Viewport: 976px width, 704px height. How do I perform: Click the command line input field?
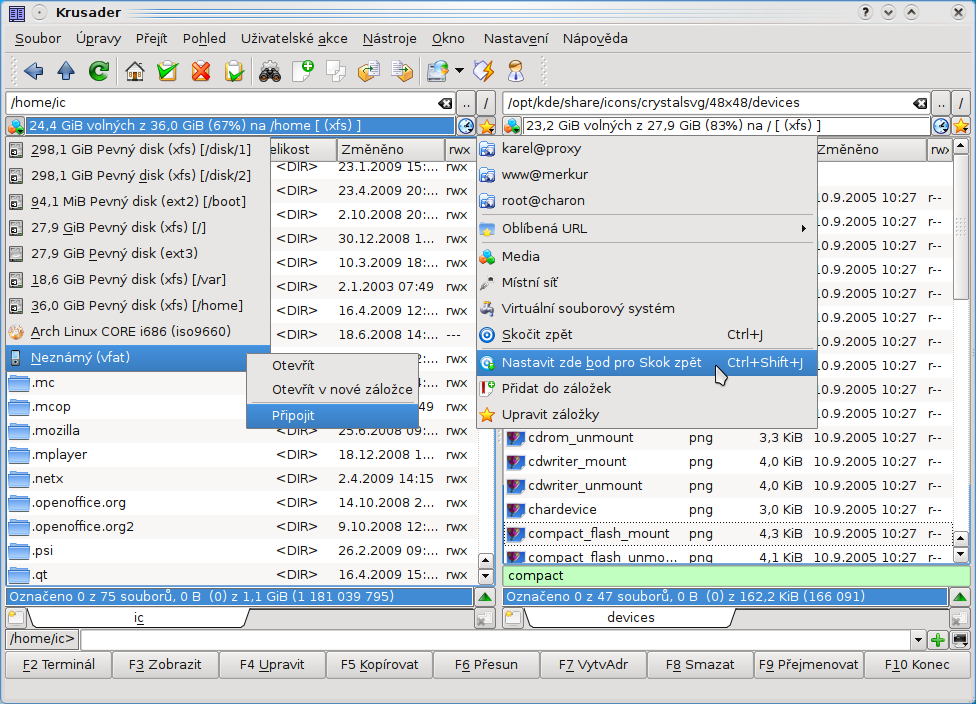(496, 639)
